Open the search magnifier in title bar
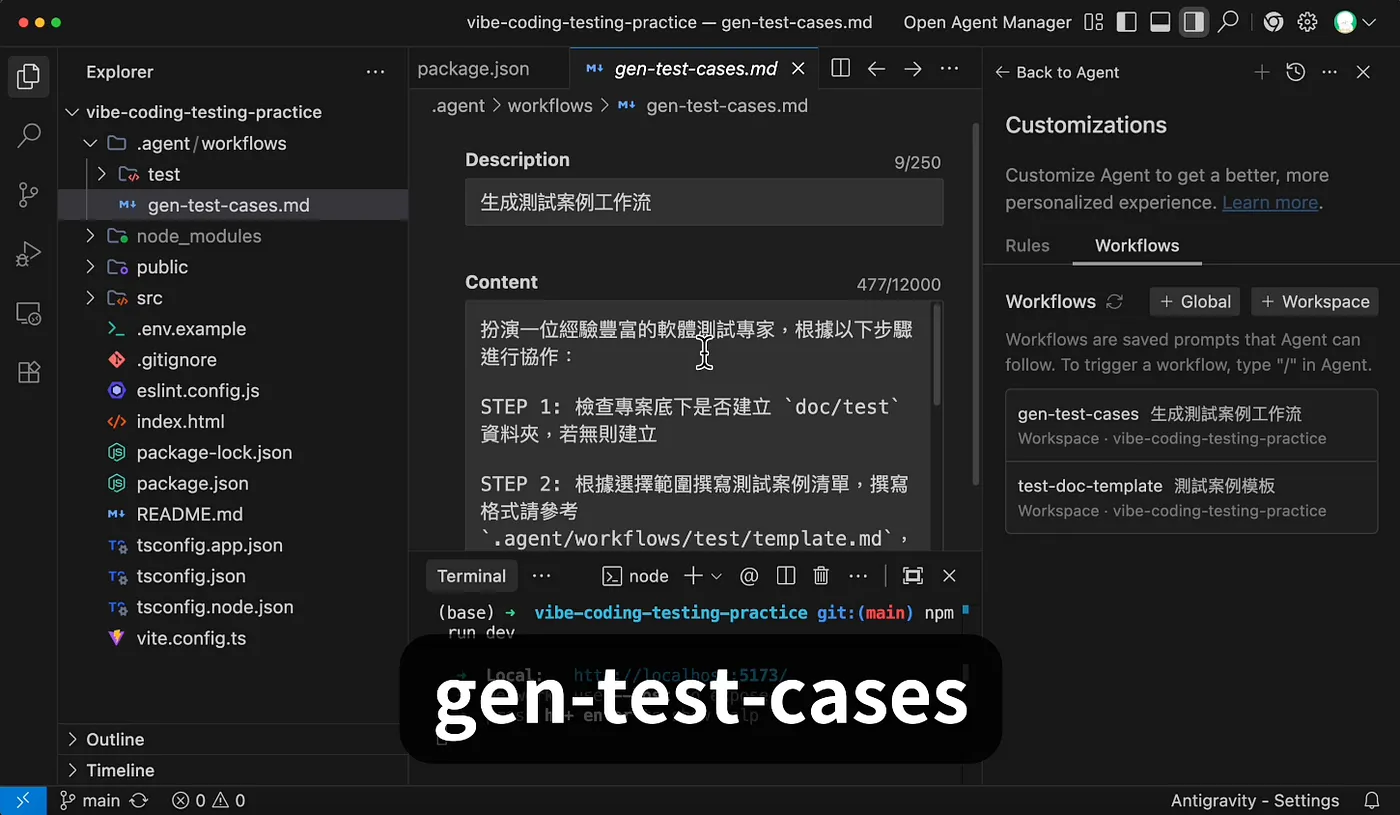 pos(1228,22)
